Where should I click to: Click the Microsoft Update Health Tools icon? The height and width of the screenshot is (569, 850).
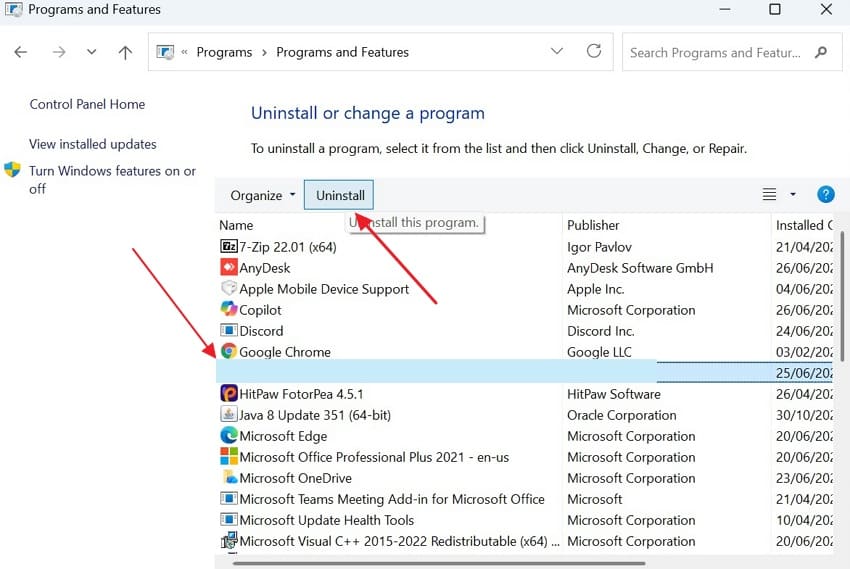pos(229,519)
